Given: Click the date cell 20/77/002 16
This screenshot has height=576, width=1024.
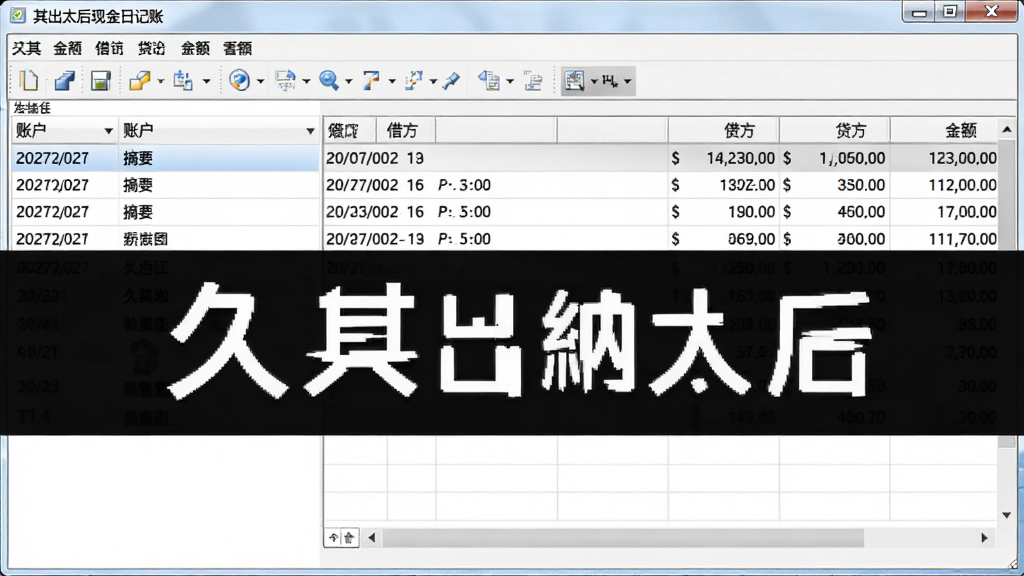Looking at the screenshot, I should (375, 185).
